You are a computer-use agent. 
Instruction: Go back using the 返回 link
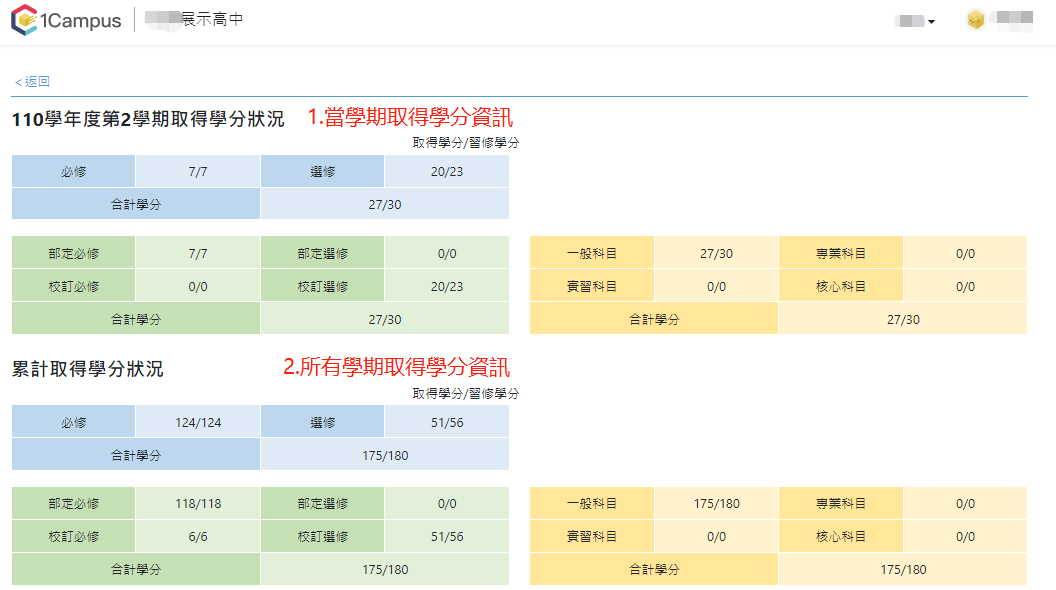[x=32, y=81]
